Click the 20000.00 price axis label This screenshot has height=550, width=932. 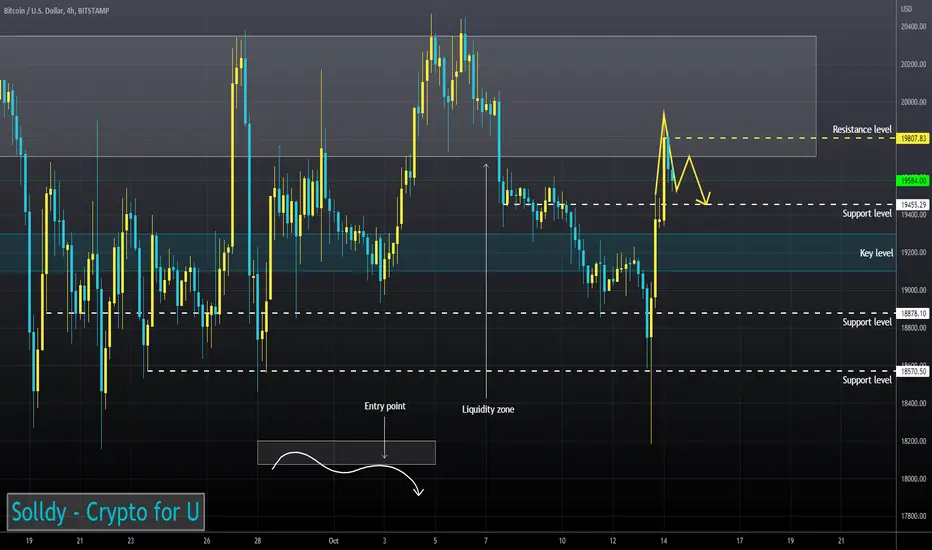[x=913, y=102]
